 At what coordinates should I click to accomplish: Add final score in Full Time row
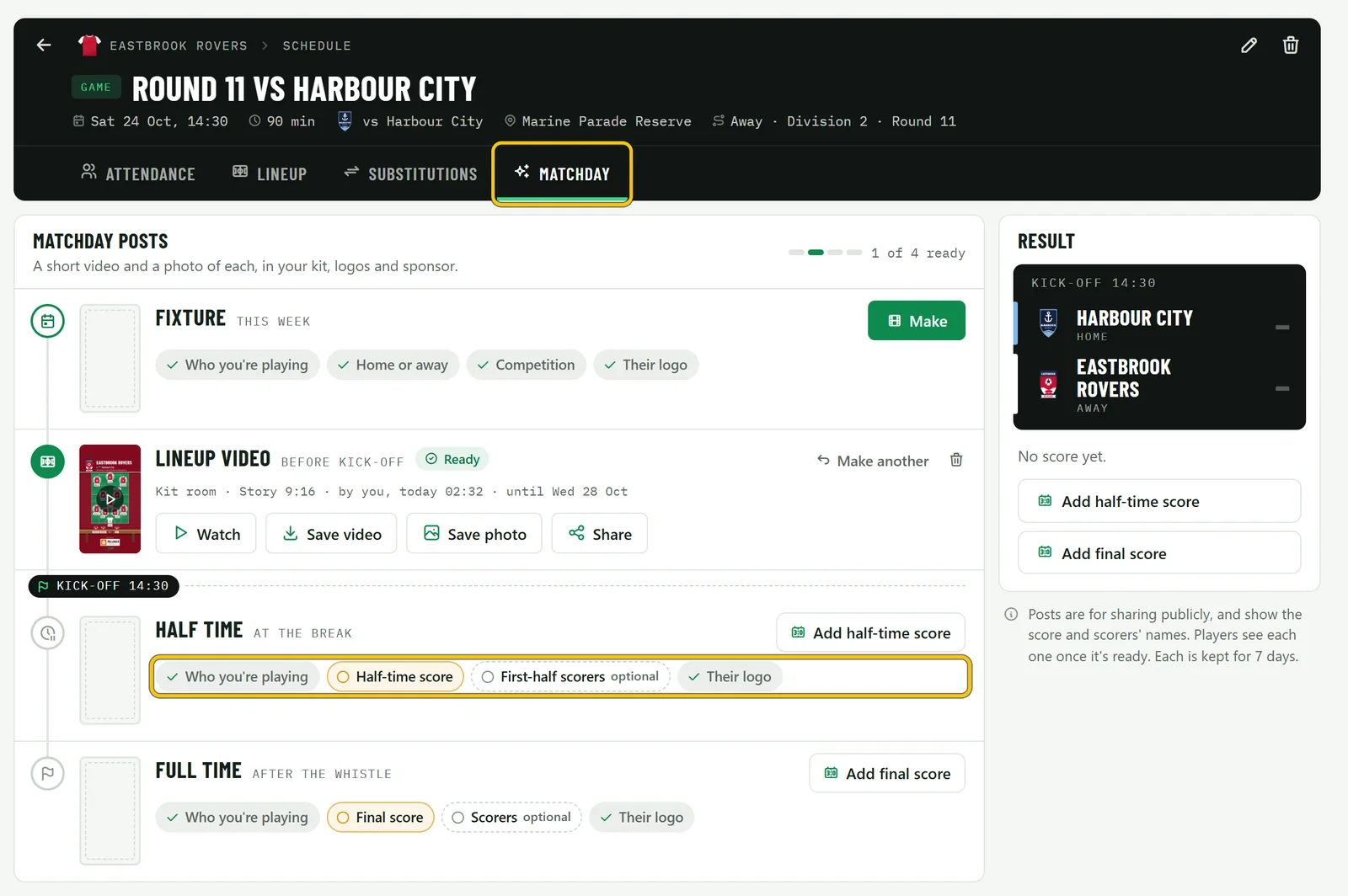887,774
